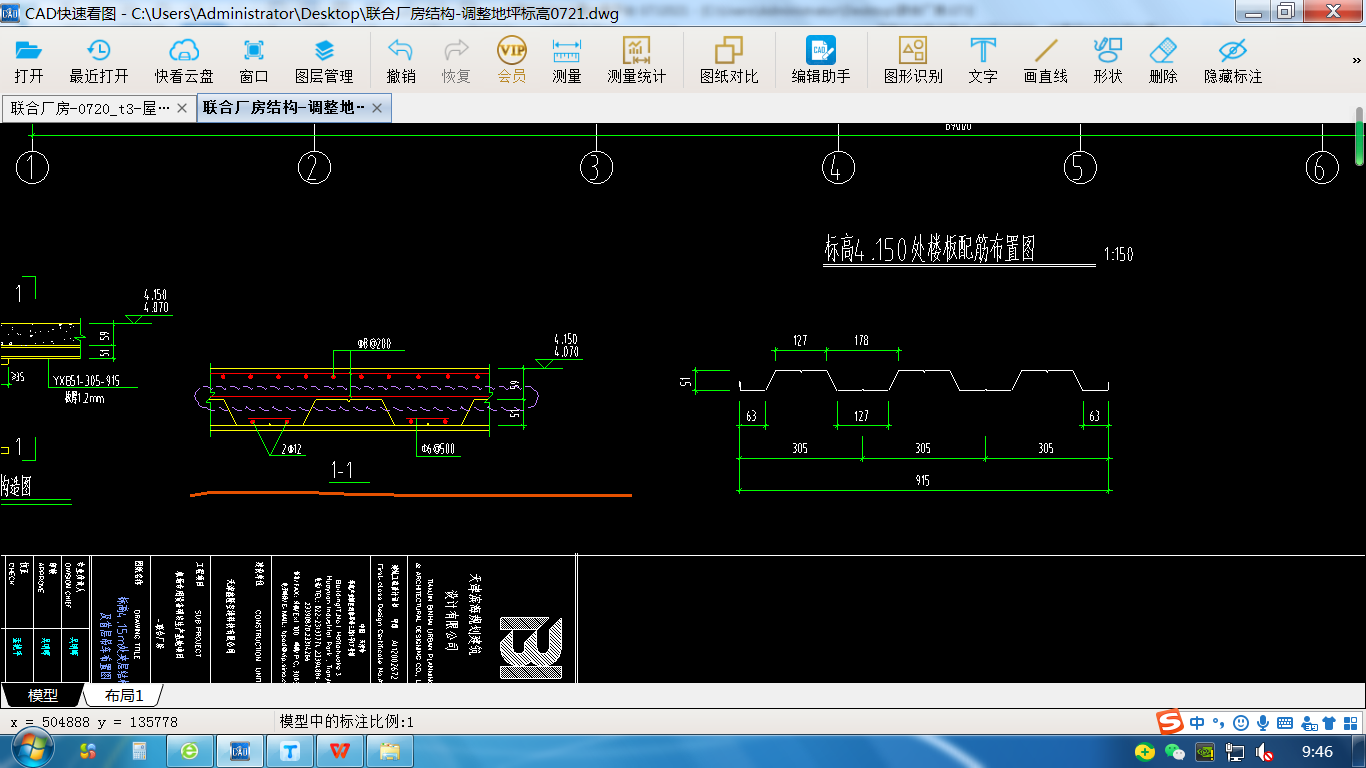Click the Sogou microphone voice input icon
Screen dimensions: 1366x768
(x=1263, y=722)
